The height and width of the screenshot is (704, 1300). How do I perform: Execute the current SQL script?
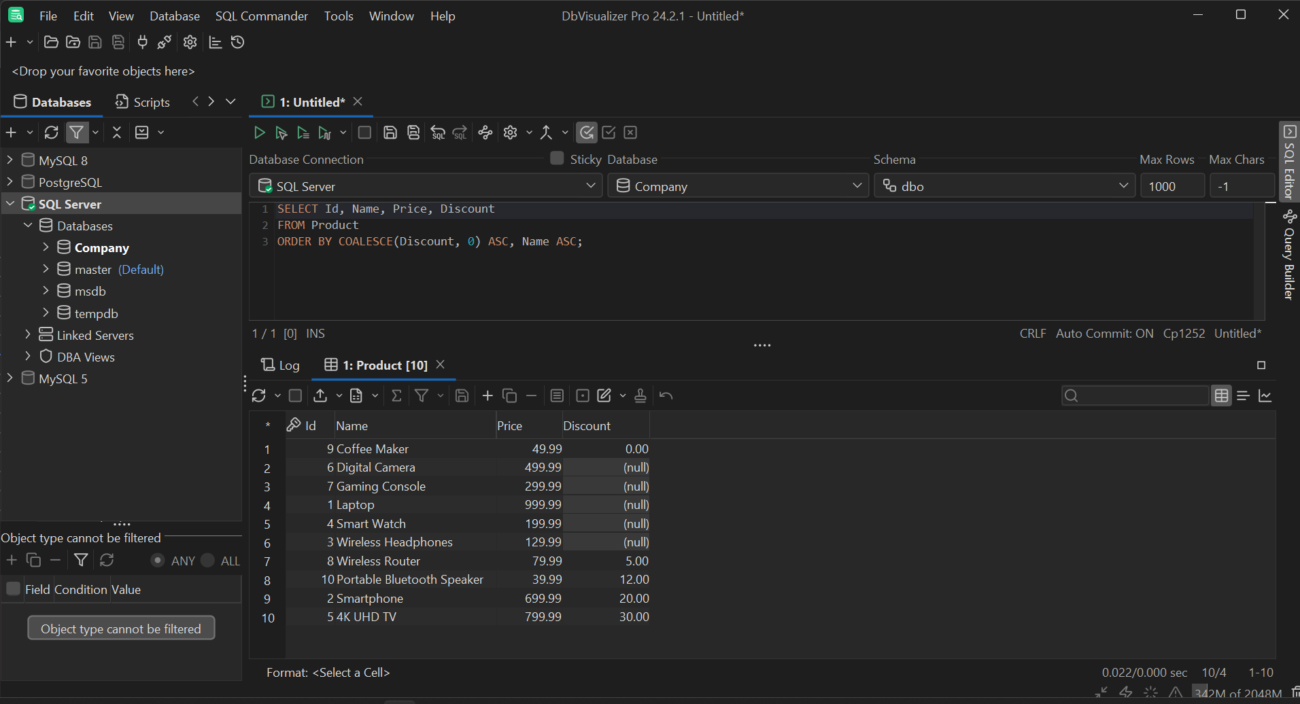click(x=259, y=132)
